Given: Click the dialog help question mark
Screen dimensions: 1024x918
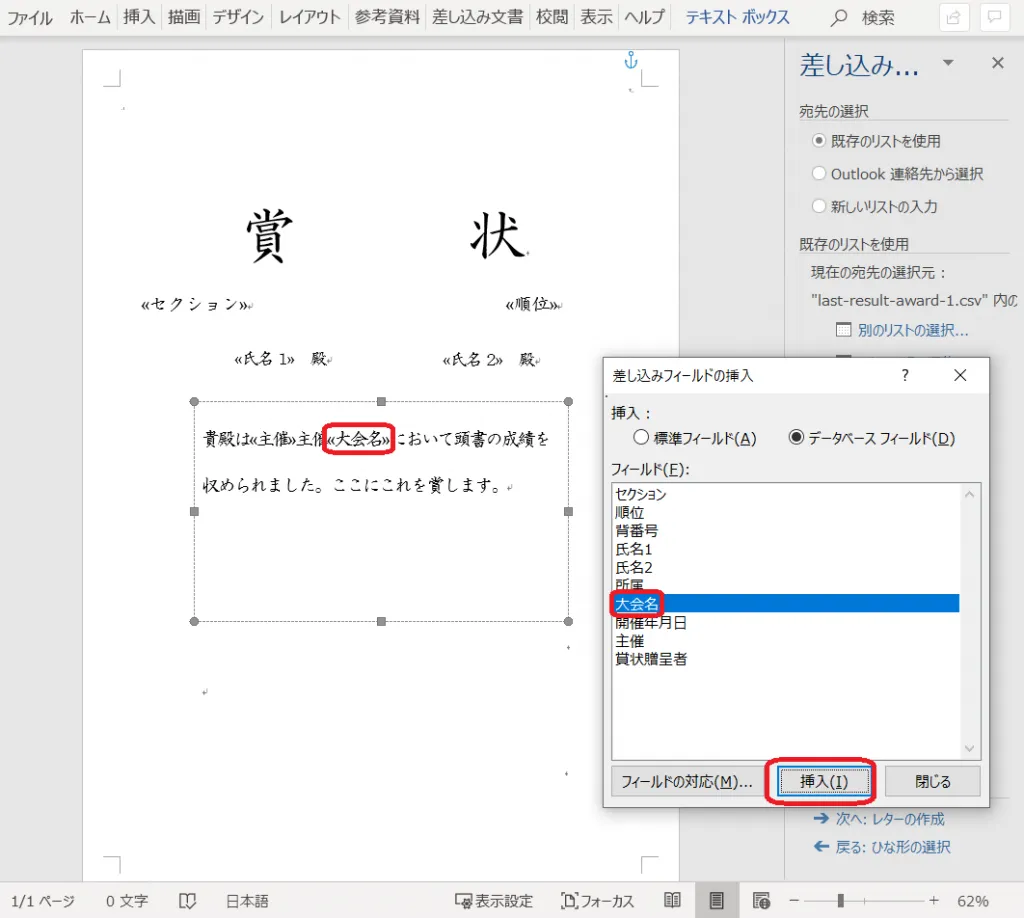Looking at the screenshot, I should (905, 375).
